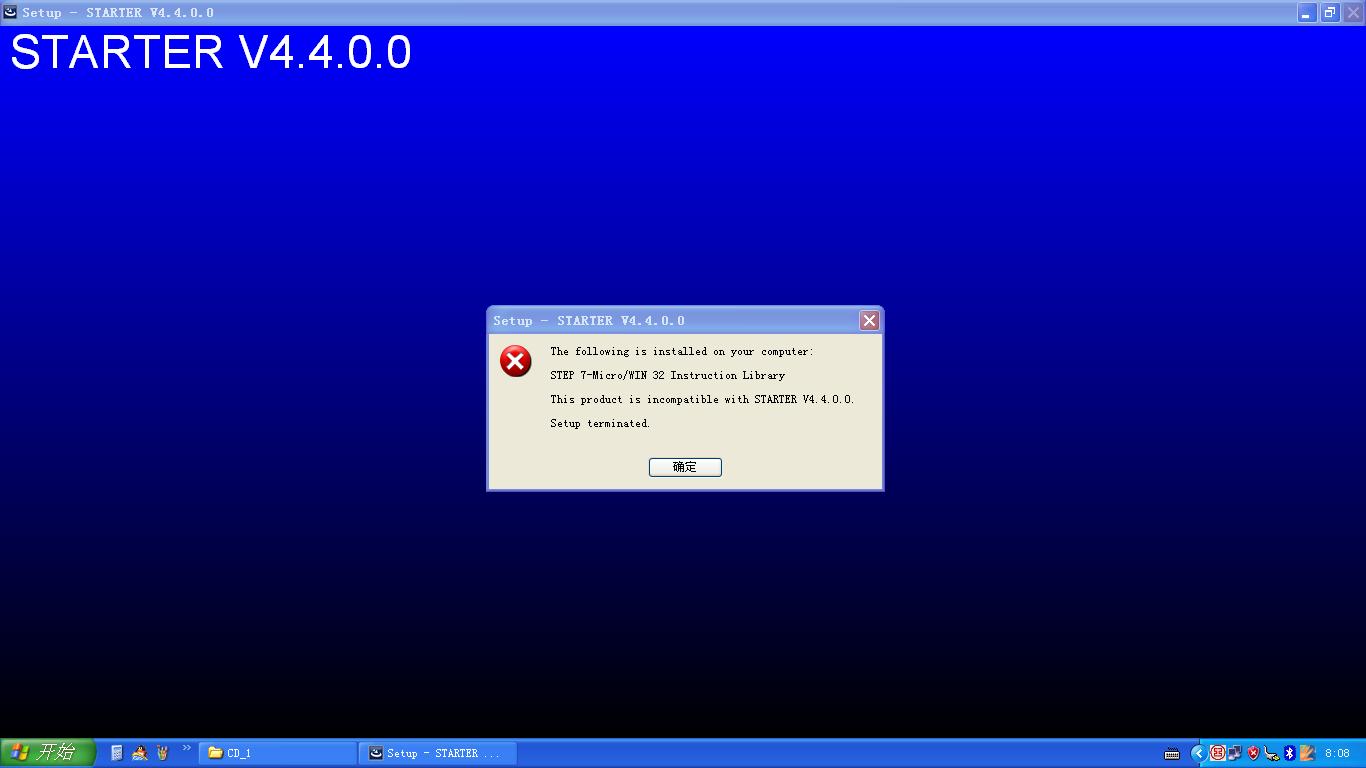Click the keyboard language bar icon
The image size is (1366, 768).
[x=1172, y=754]
